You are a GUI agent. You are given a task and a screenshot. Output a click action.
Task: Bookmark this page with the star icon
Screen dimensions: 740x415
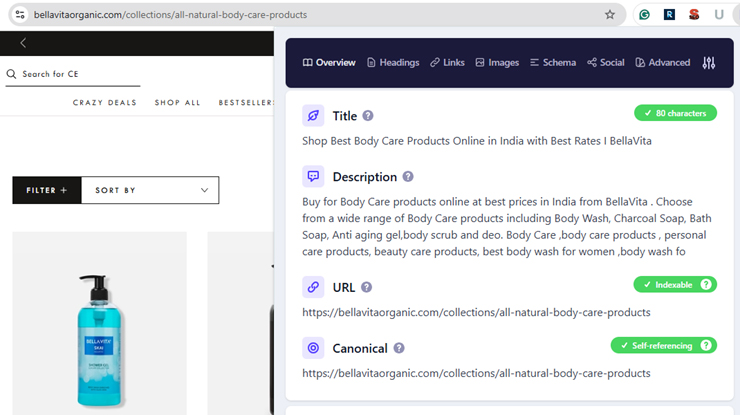coord(610,15)
